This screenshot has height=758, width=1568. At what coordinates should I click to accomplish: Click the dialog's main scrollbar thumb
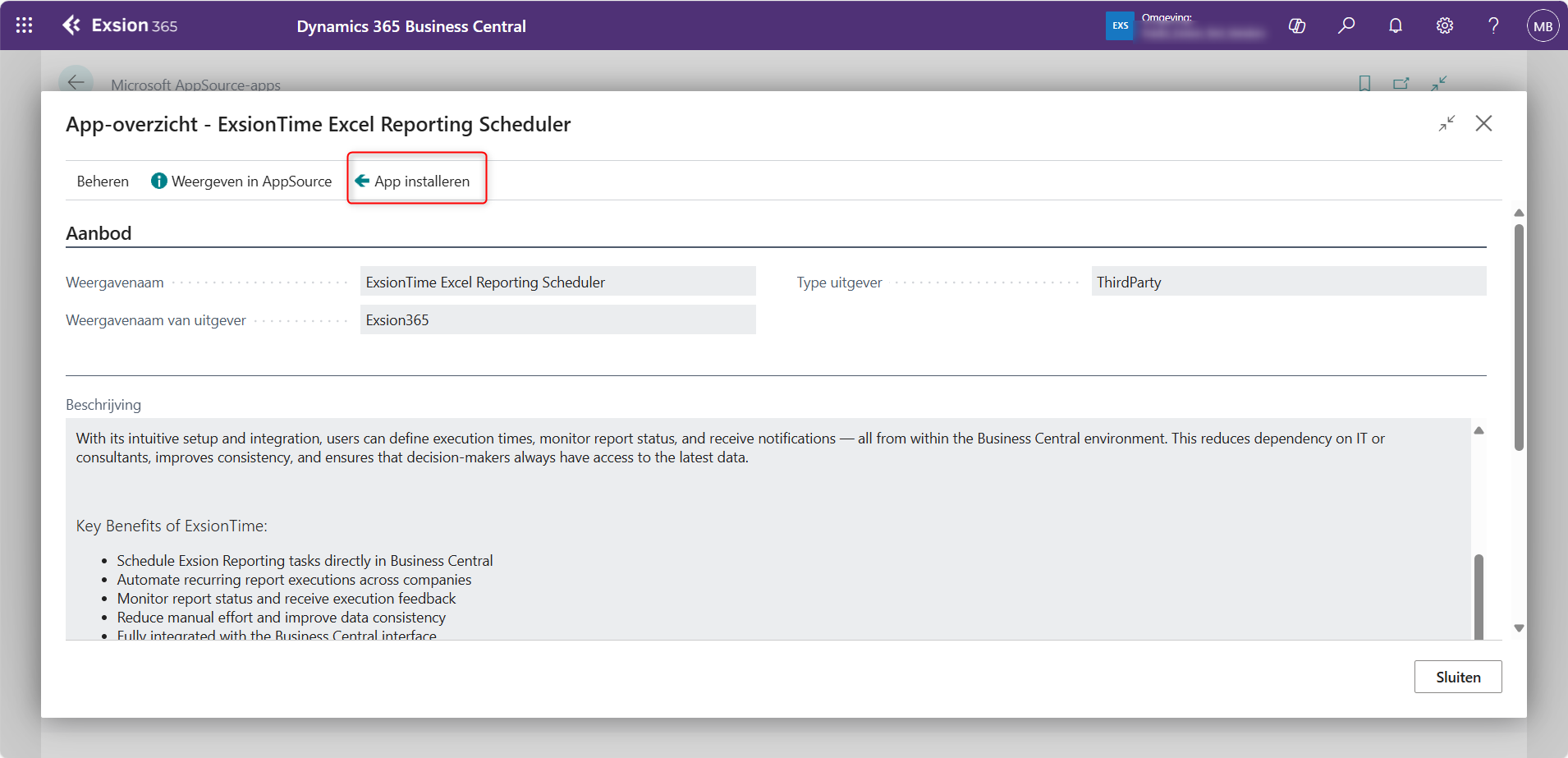(x=1519, y=338)
